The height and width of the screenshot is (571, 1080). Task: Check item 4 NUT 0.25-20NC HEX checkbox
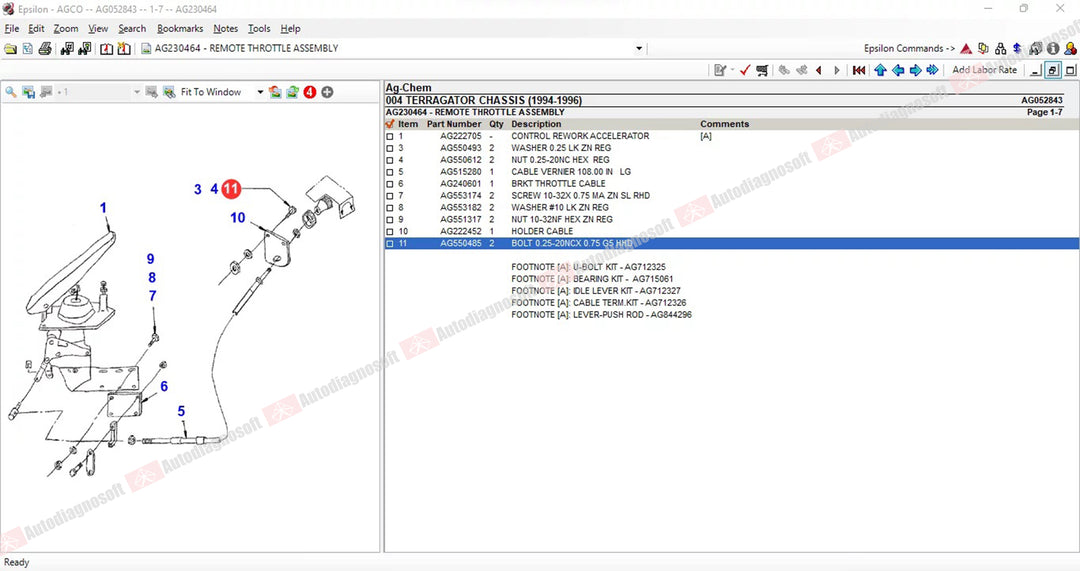(390, 160)
